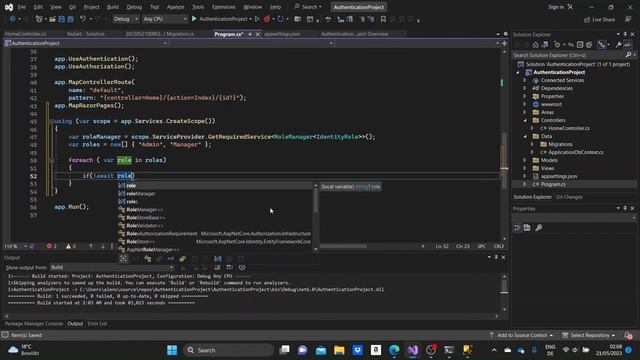Click the search magnifier in Solution Explorer search box
640x360 pixels.
(x=628, y=55)
